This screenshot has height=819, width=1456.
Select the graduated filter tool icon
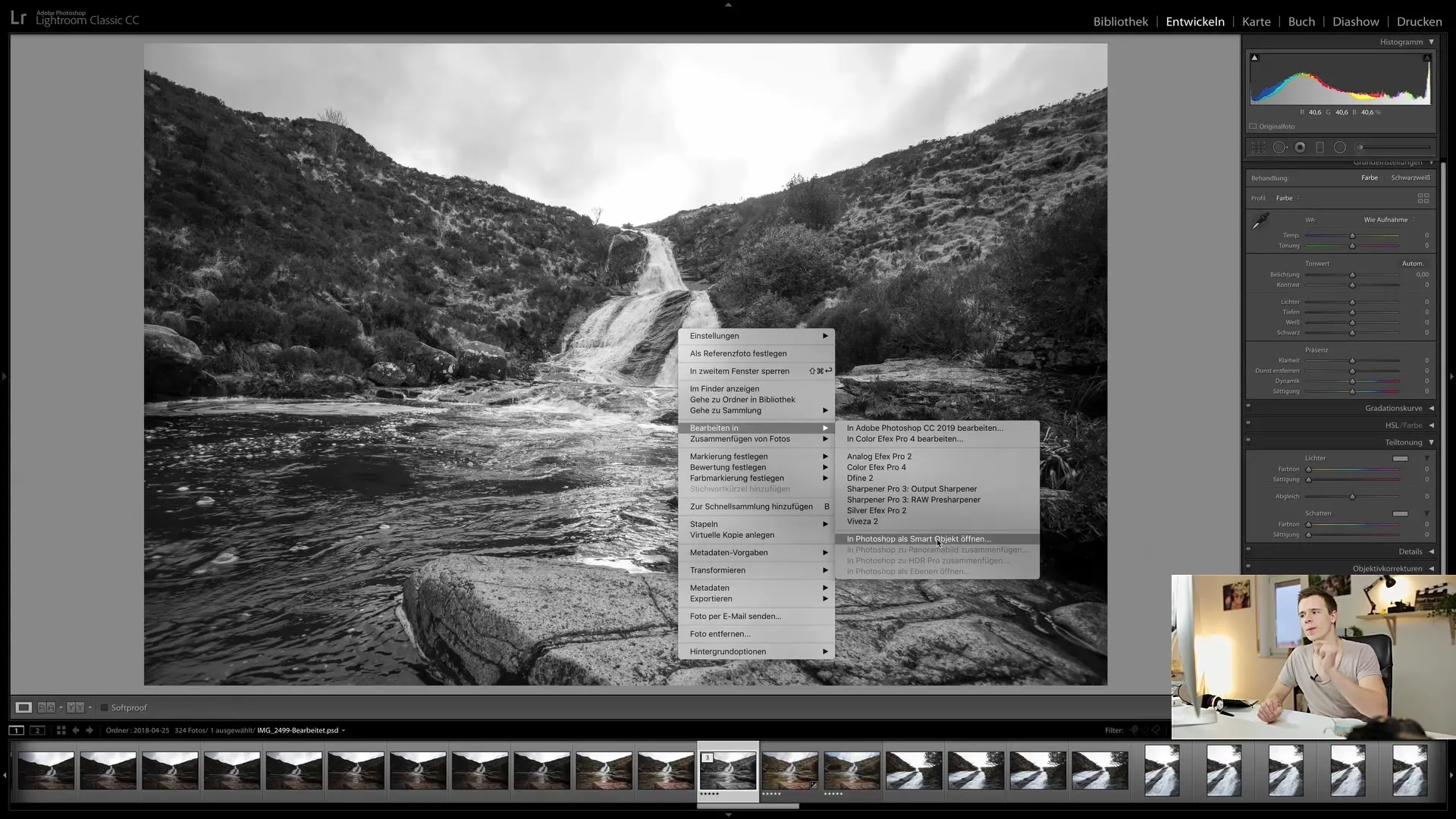[1319, 147]
